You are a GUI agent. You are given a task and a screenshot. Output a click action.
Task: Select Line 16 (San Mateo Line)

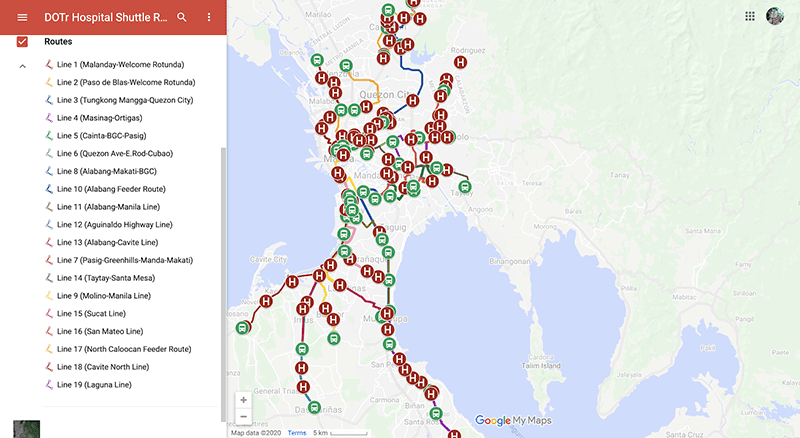pos(100,331)
